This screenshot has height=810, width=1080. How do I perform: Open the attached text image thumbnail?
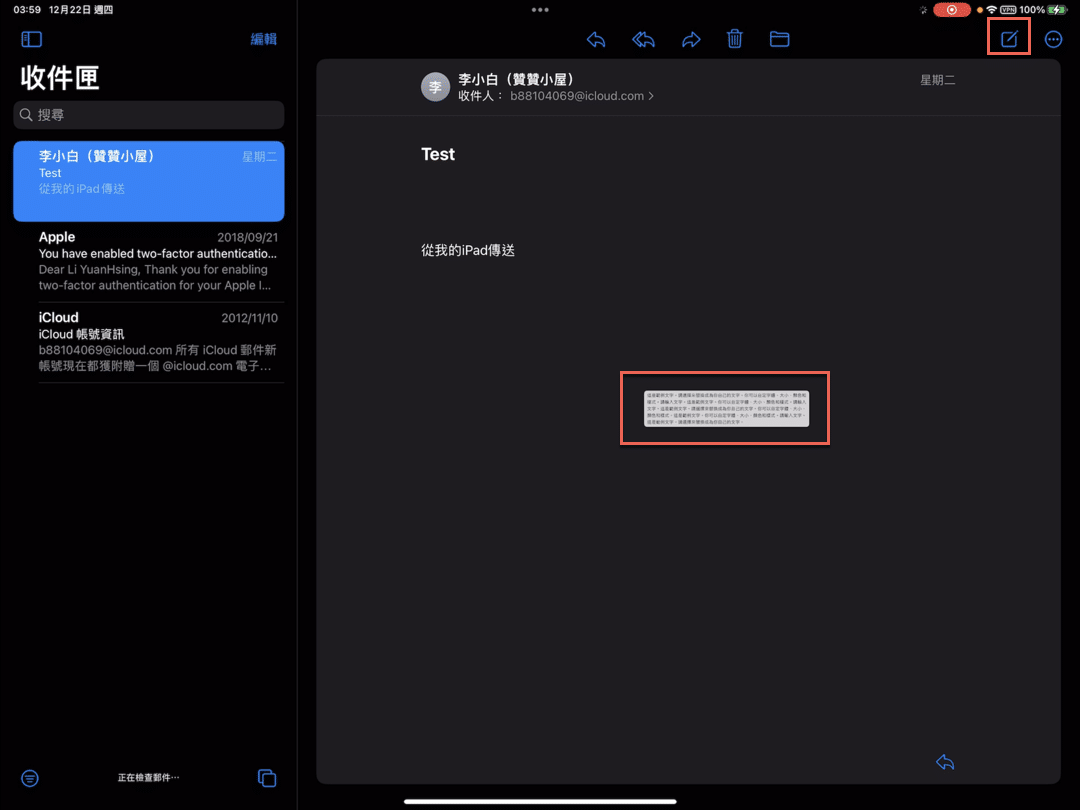(x=726, y=408)
